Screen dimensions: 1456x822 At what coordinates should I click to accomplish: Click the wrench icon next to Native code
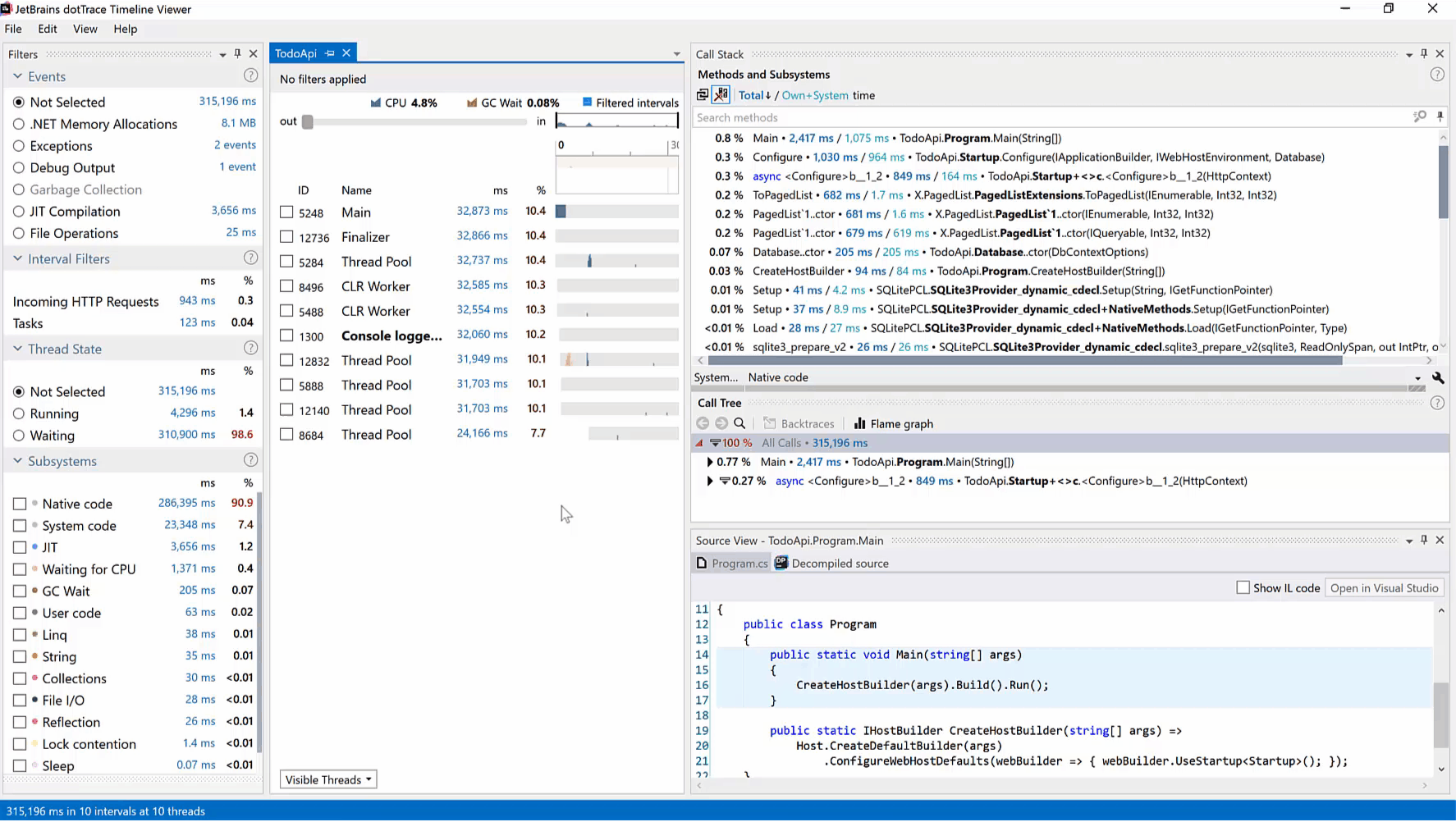(1438, 378)
